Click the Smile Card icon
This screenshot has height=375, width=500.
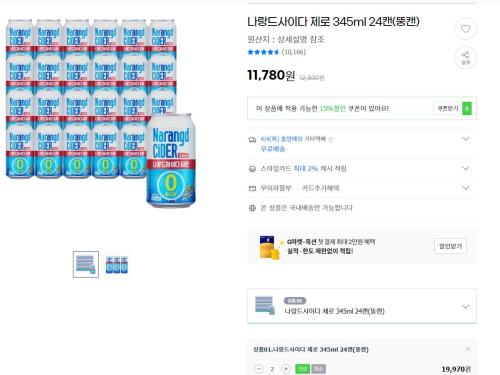click(252, 169)
